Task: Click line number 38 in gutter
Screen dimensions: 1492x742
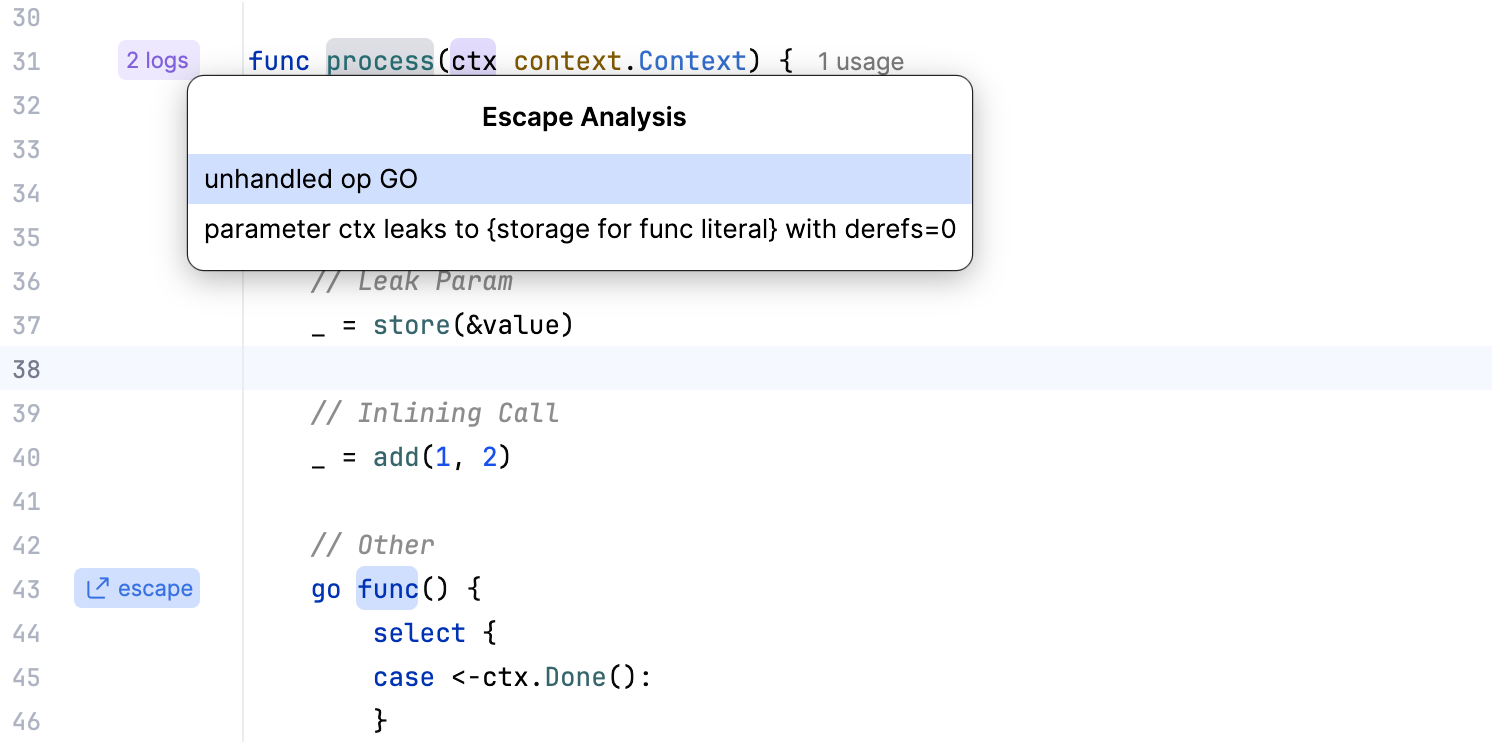Action: click(x=26, y=369)
